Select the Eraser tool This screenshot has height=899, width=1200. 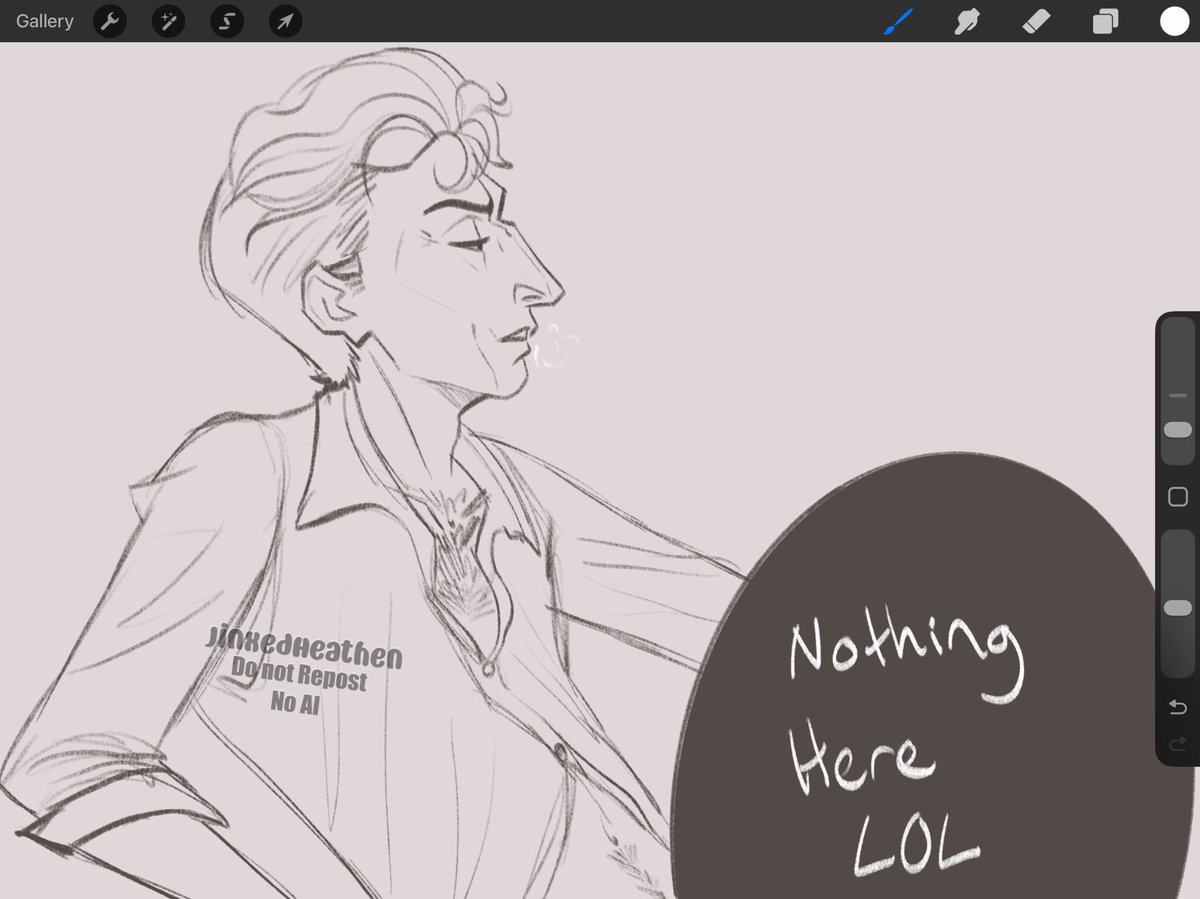[x=1036, y=21]
